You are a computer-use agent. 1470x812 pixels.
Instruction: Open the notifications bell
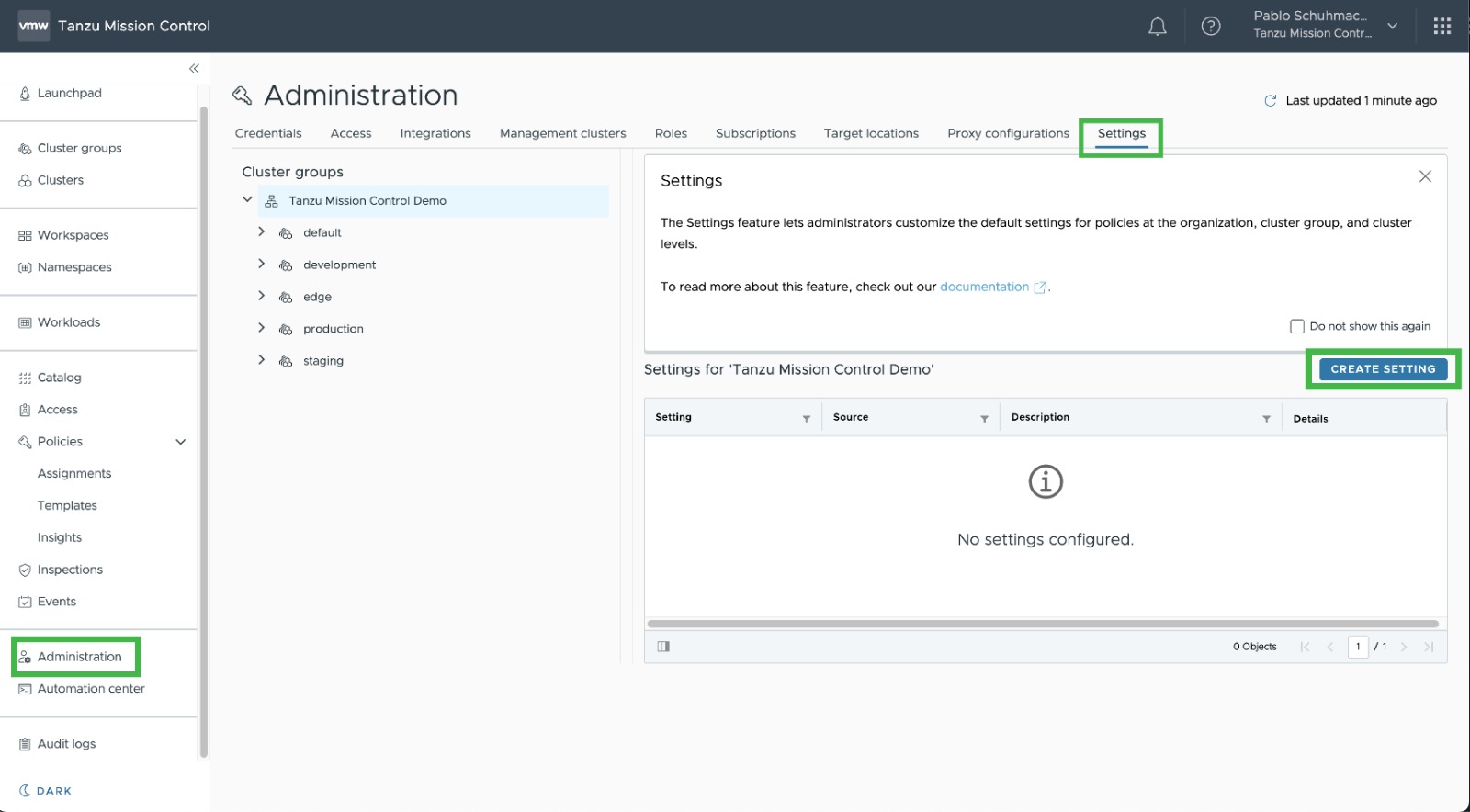1158,27
